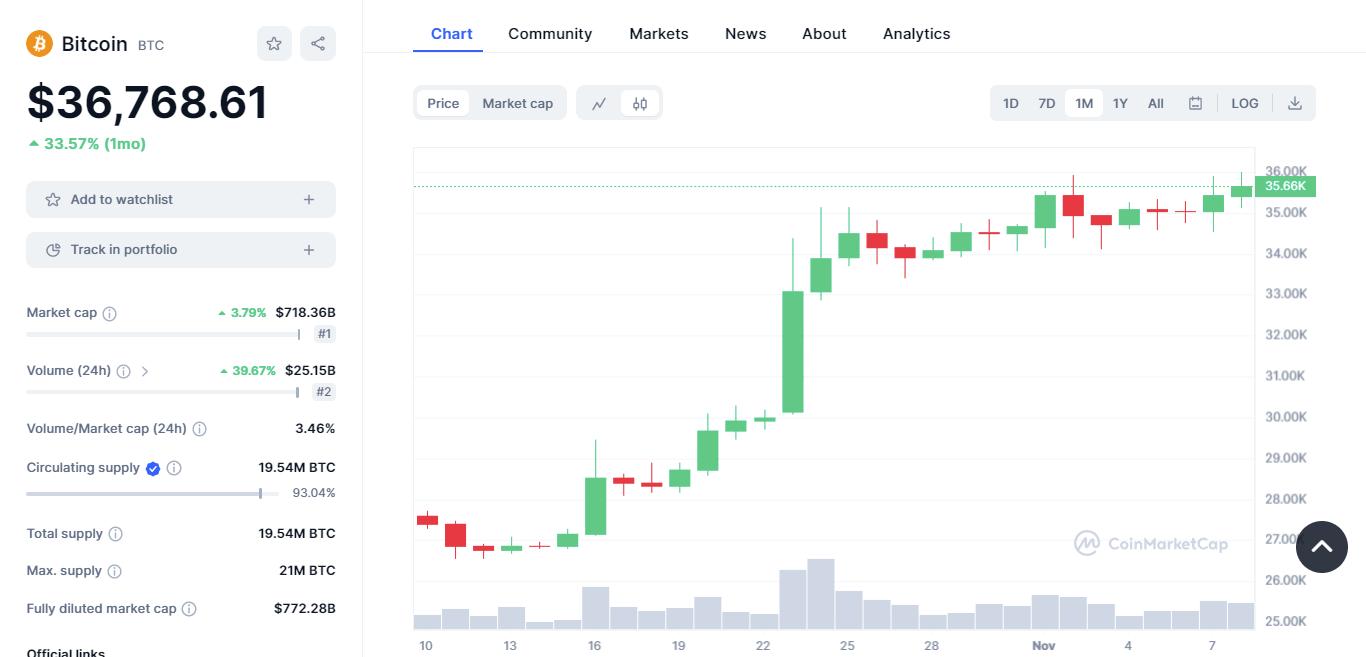Show Max. supply info icon
The height and width of the screenshot is (657, 1366).
(x=114, y=571)
